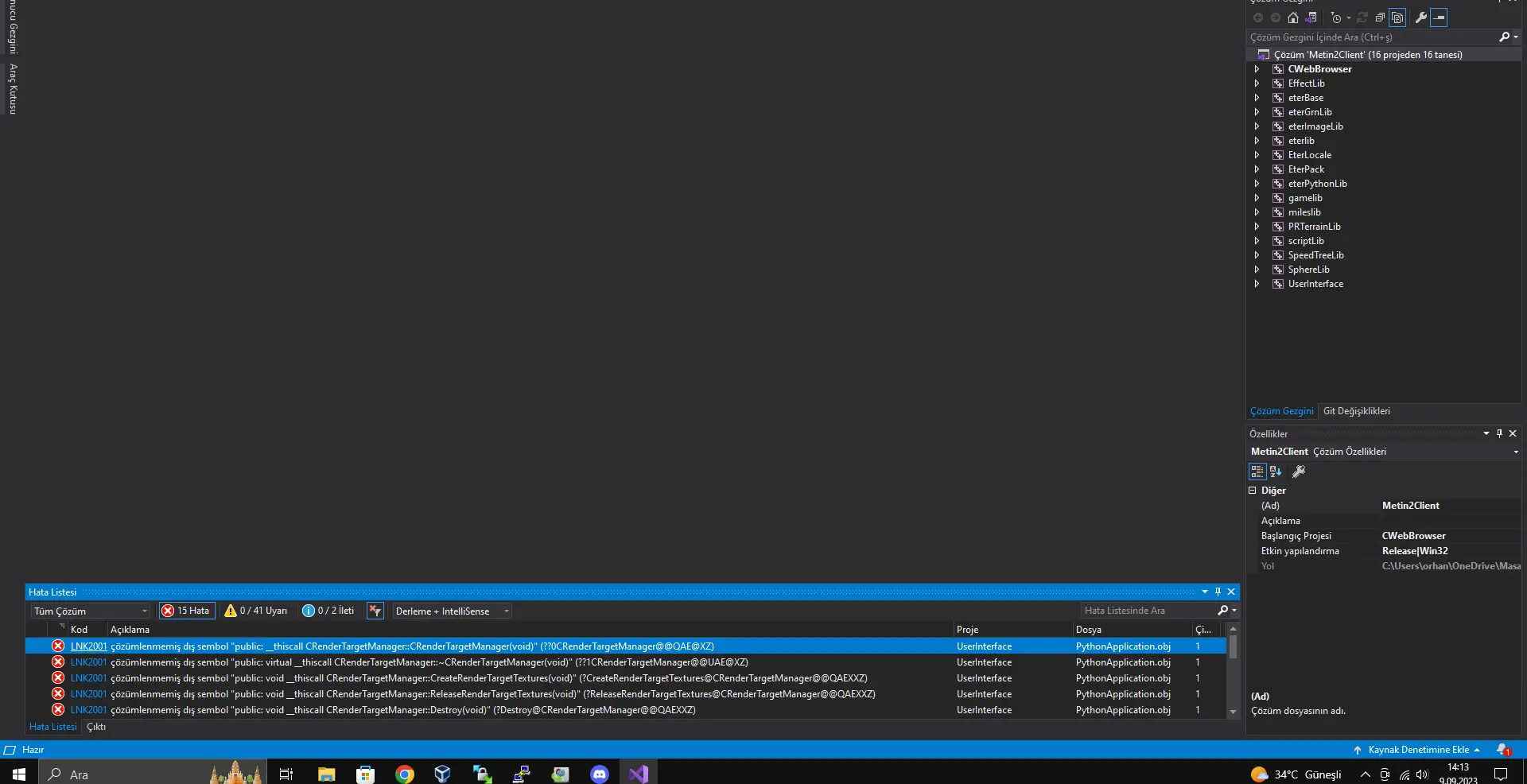Click Collapse All icon in Solution Explorer
The image size is (1527, 784).
[1380, 17]
